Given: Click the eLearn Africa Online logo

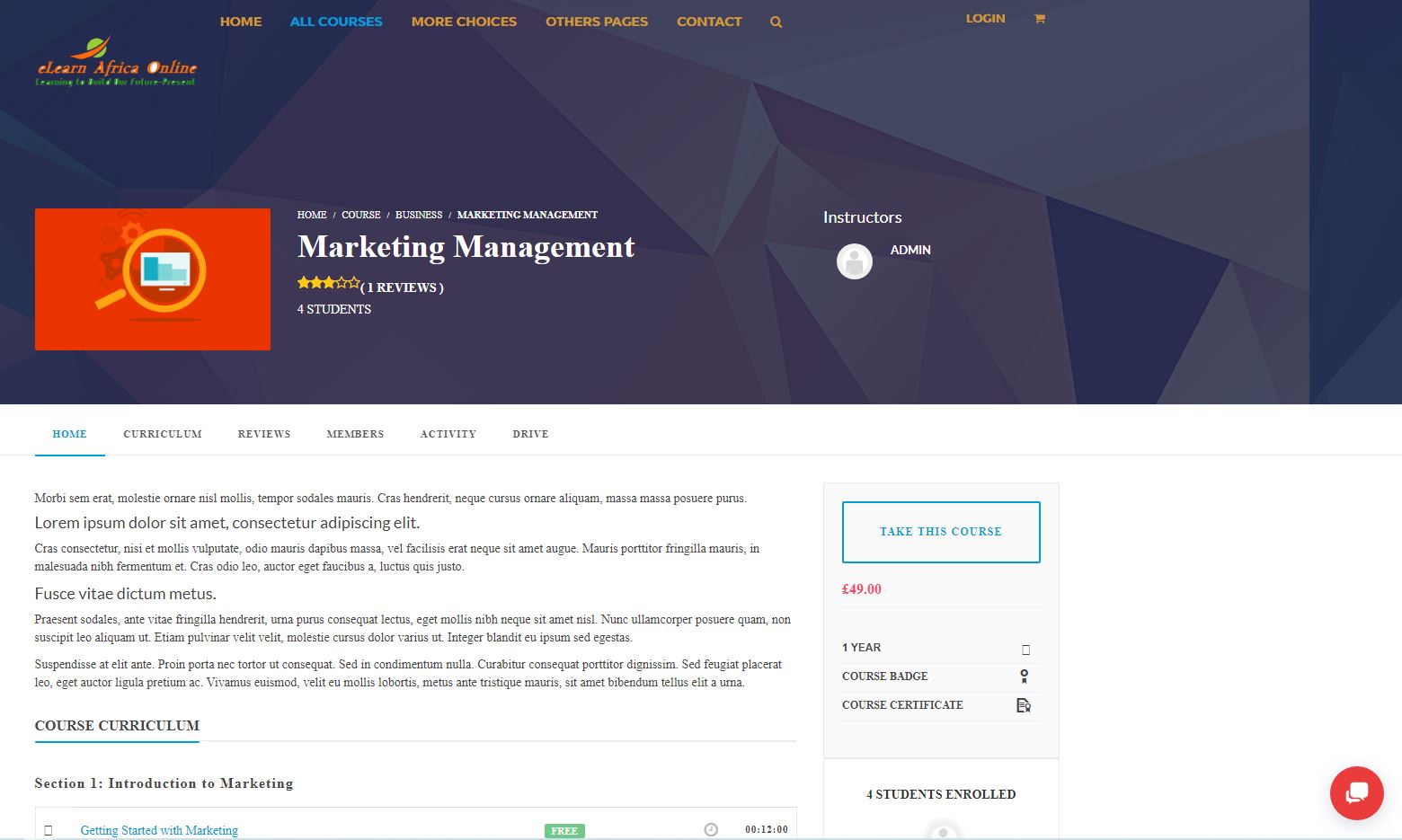Looking at the screenshot, I should [x=116, y=62].
